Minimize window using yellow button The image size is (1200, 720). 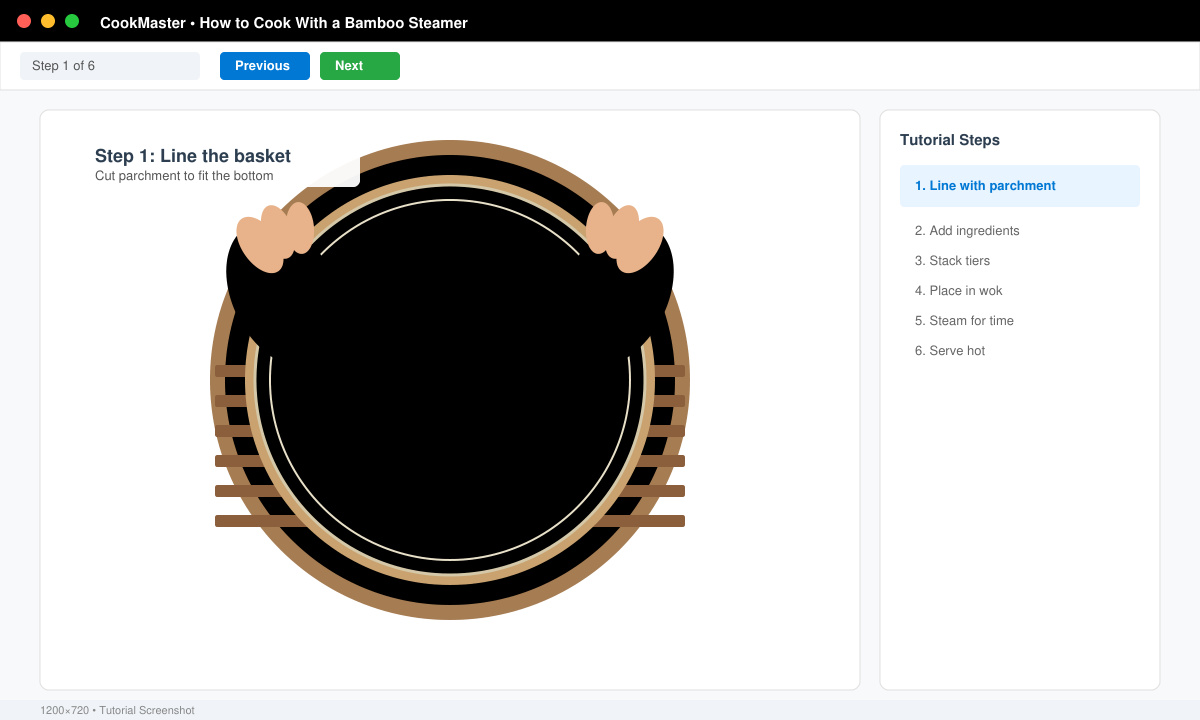click(x=48, y=21)
